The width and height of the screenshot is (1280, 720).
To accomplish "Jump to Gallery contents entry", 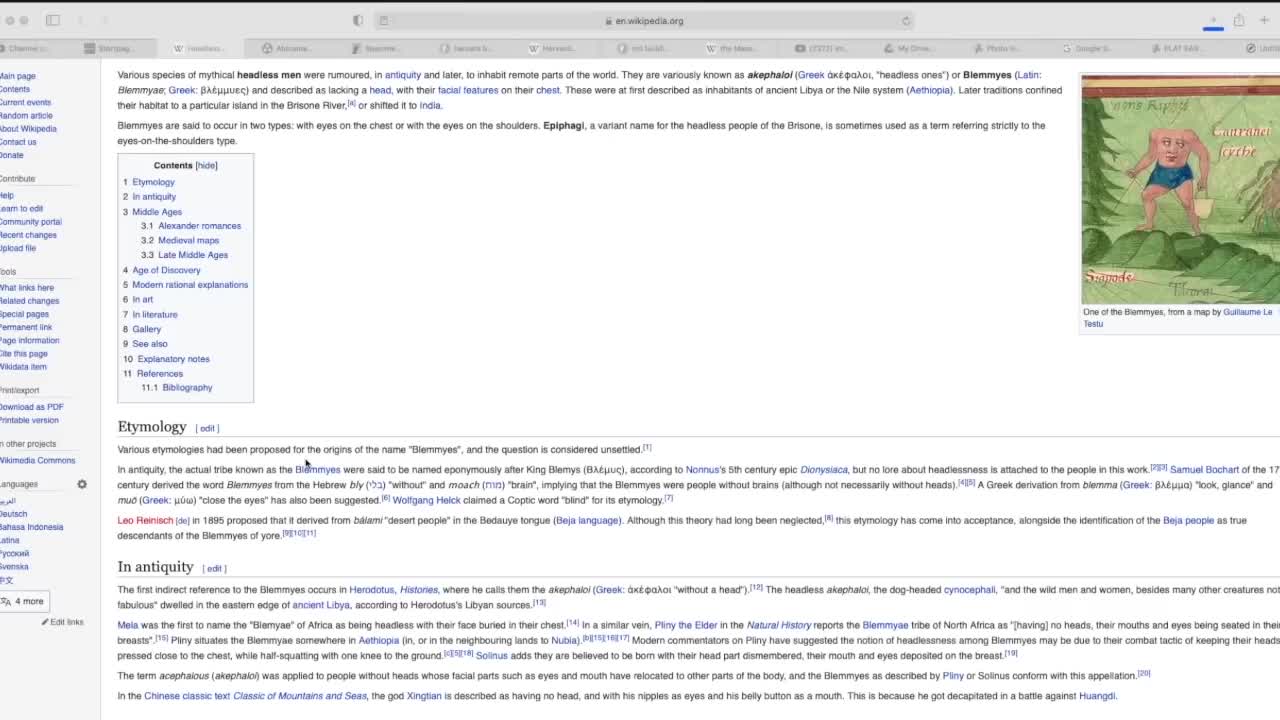I will coord(146,329).
